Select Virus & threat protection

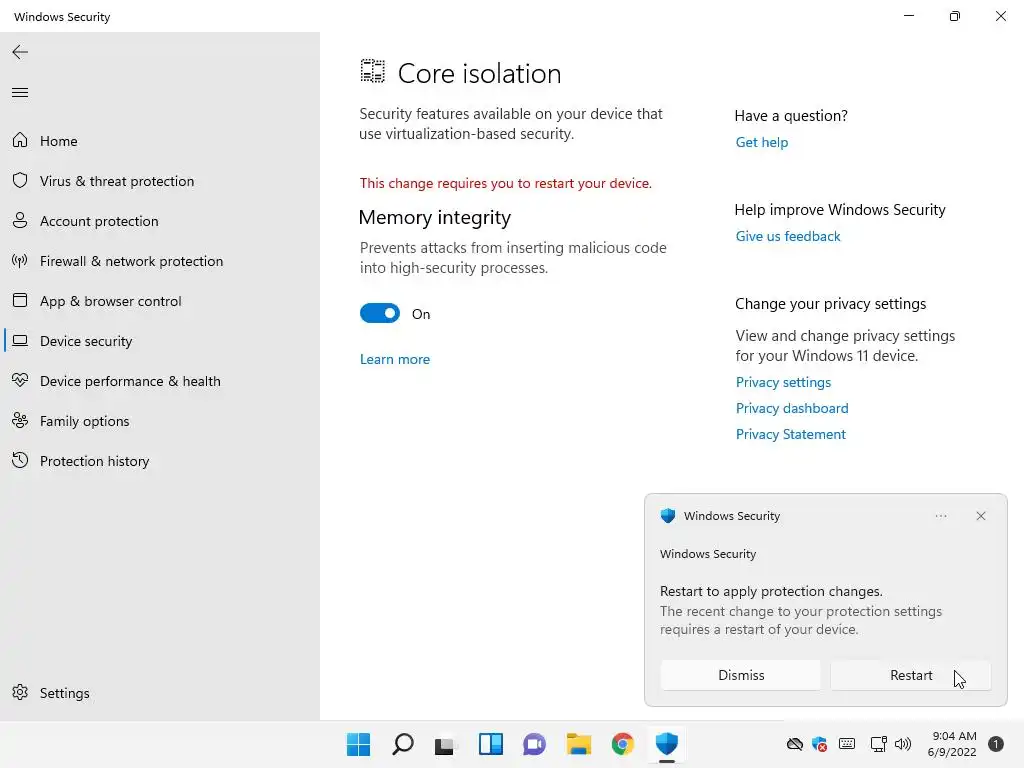[117, 181]
